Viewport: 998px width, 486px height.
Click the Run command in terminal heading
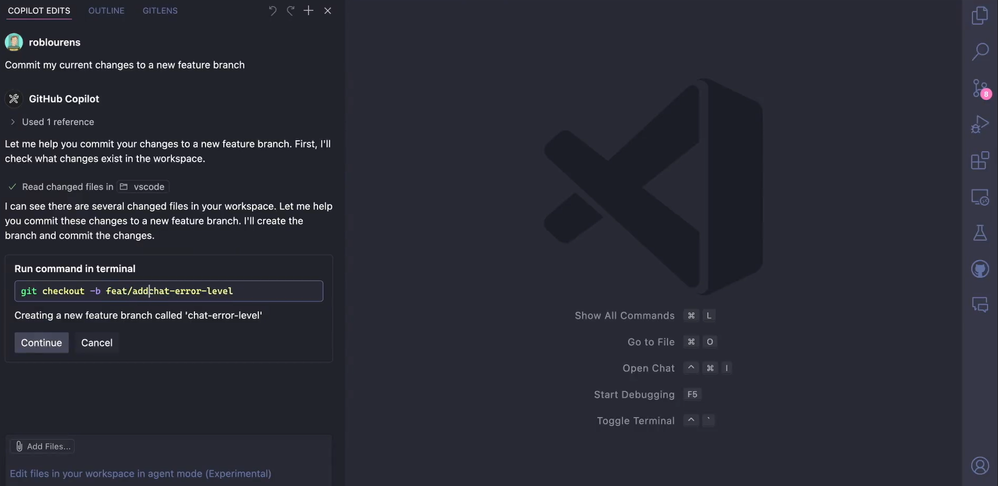coord(75,268)
